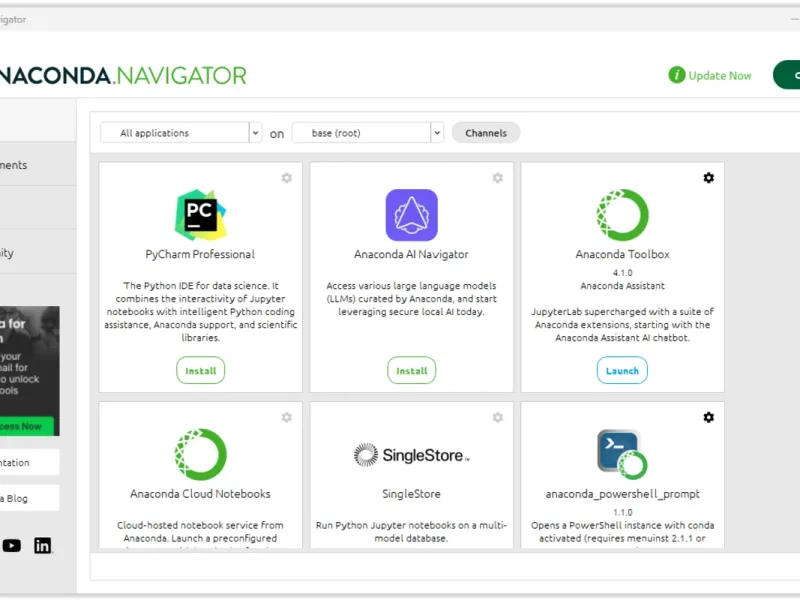
Task: Click the Anaconda AI Navigator logo icon
Action: (x=411, y=215)
